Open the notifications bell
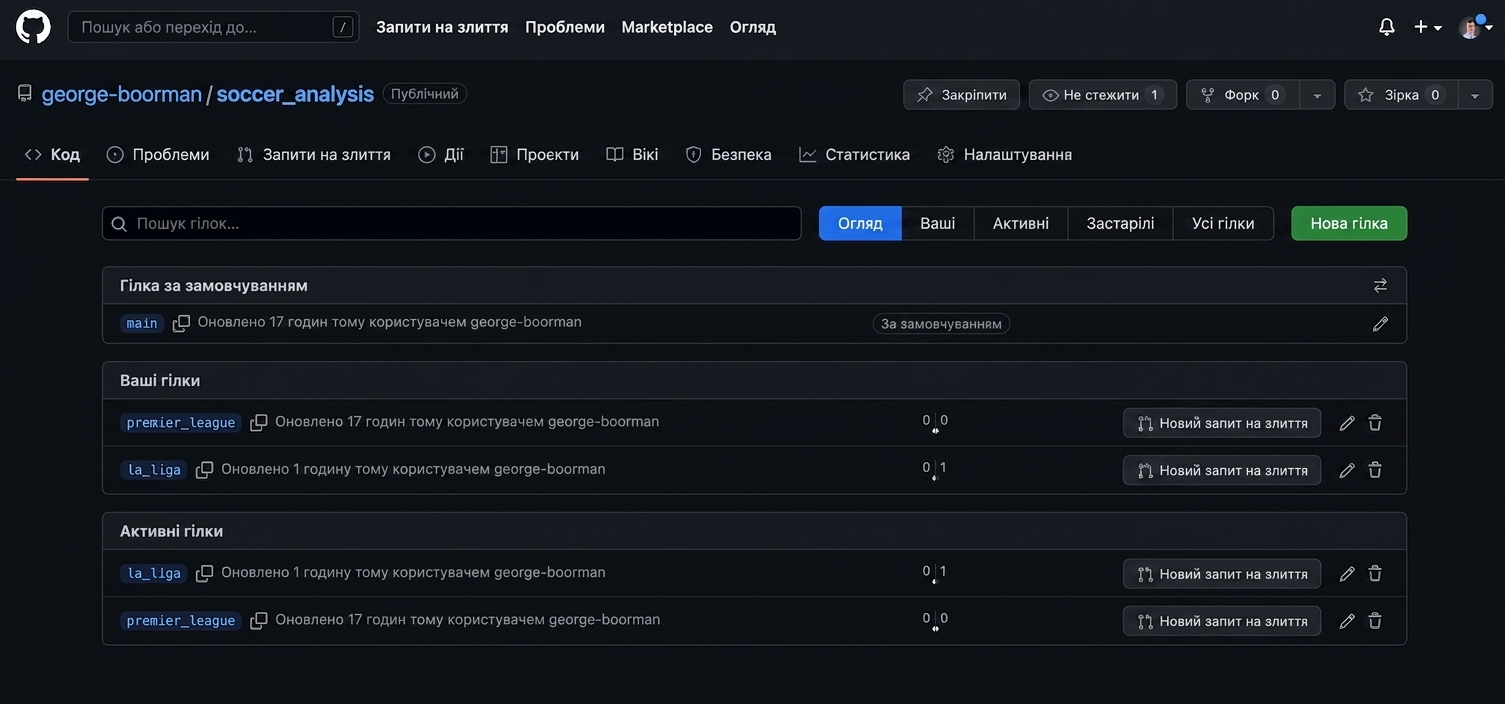 (x=1386, y=27)
